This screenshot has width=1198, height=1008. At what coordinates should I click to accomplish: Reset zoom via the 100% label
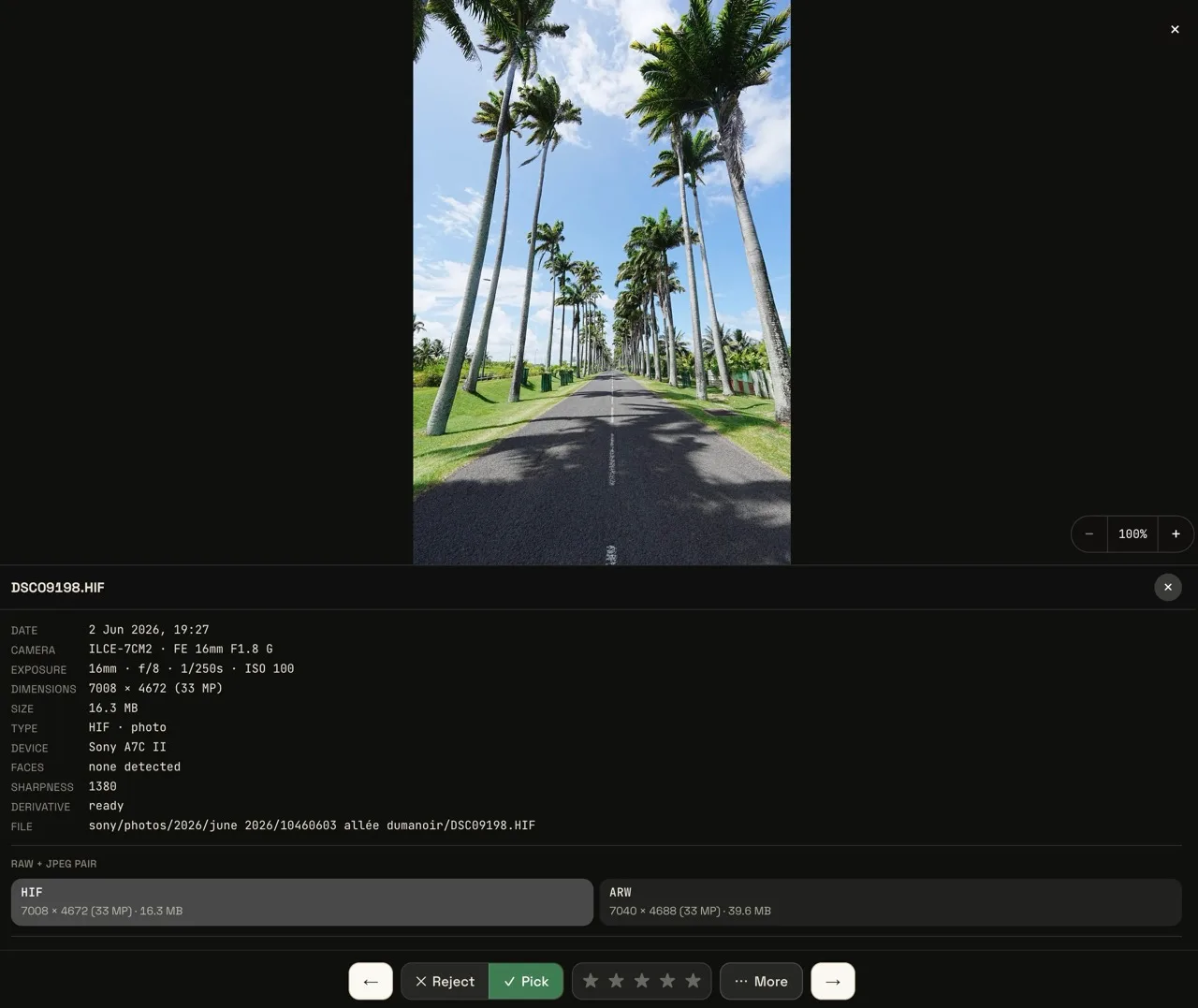click(1132, 533)
